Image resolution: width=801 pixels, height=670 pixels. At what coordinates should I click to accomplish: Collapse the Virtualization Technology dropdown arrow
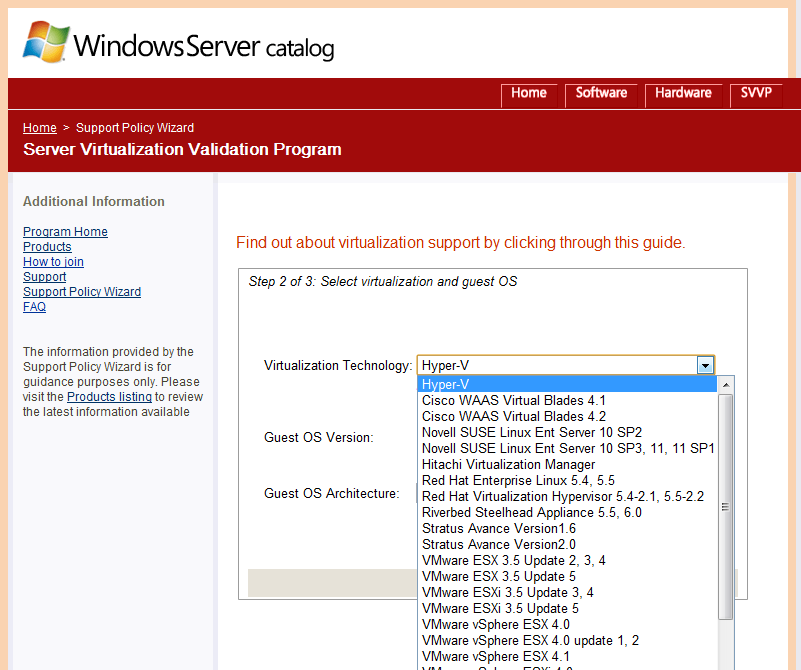click(x=706, y=366)
